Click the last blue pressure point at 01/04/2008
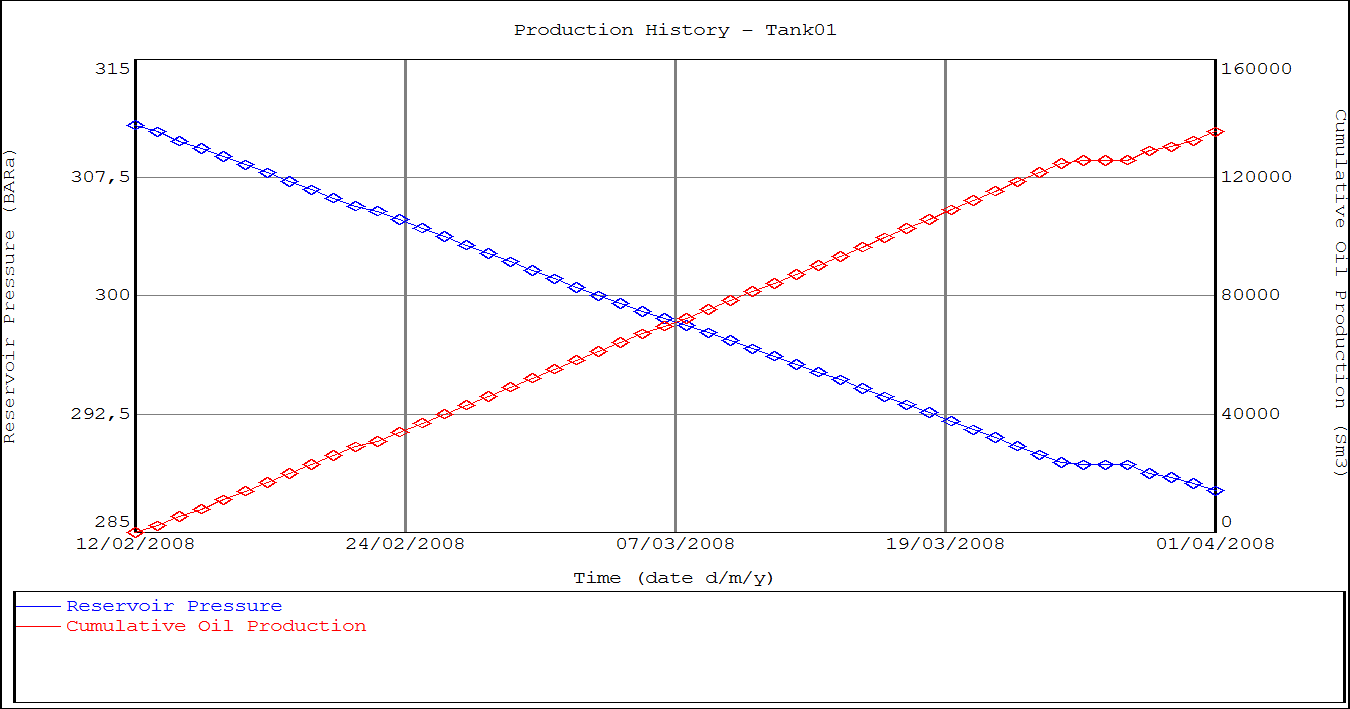 point(1215,491)
